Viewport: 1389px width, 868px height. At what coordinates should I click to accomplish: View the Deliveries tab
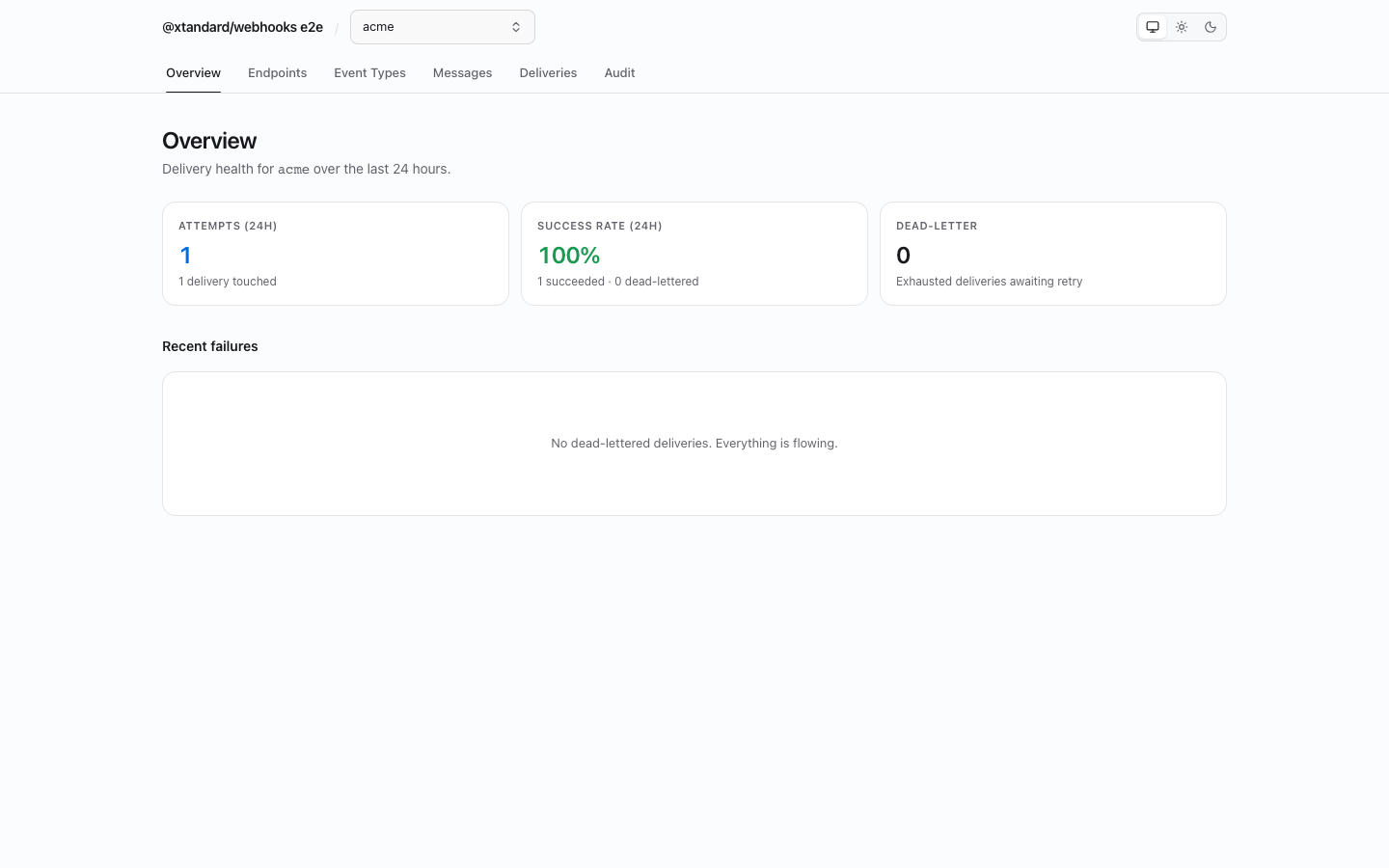pos(548,73)
